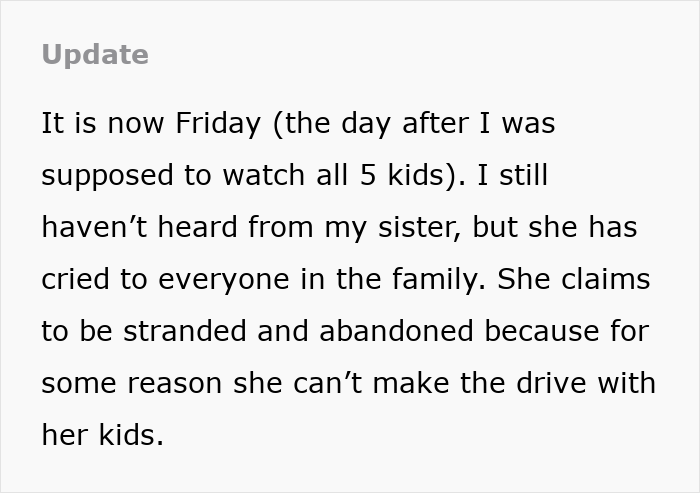Click the word "drive" near the end
Viewport: 700px width, 493px height.
click(x=551, y=383)
